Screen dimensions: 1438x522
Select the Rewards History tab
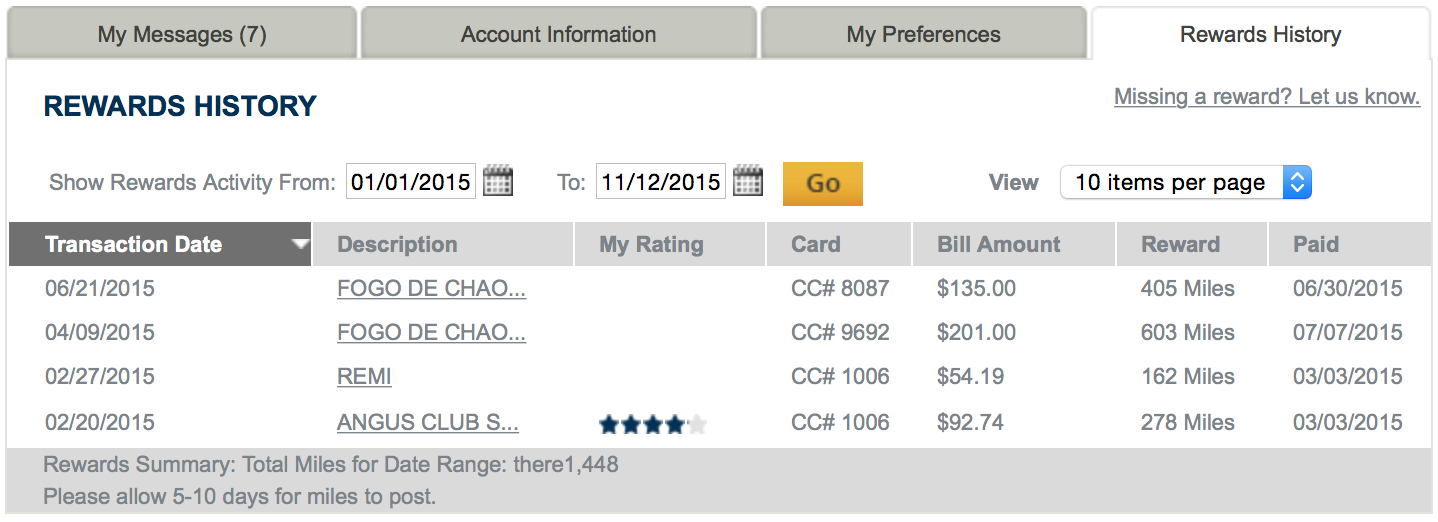tap(1260, 34)
